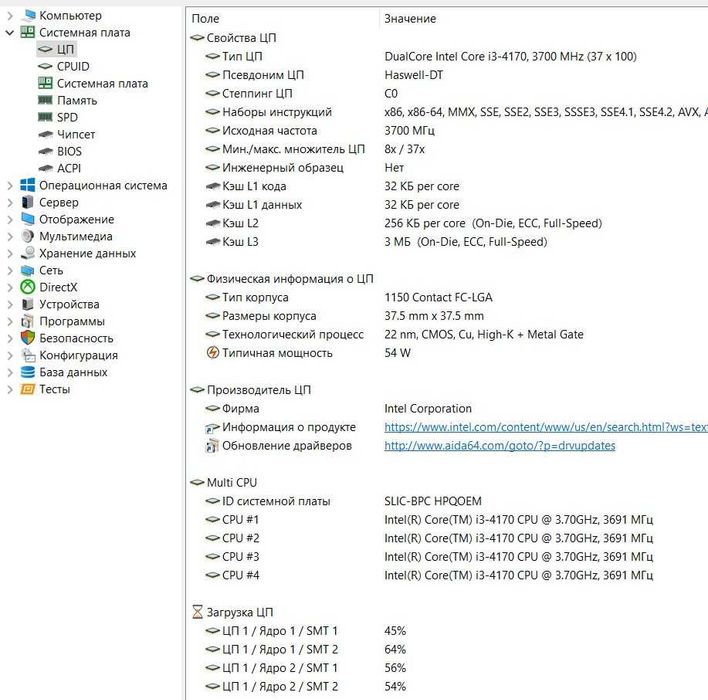Click the DirectX Xbox icon

(28, 287)
